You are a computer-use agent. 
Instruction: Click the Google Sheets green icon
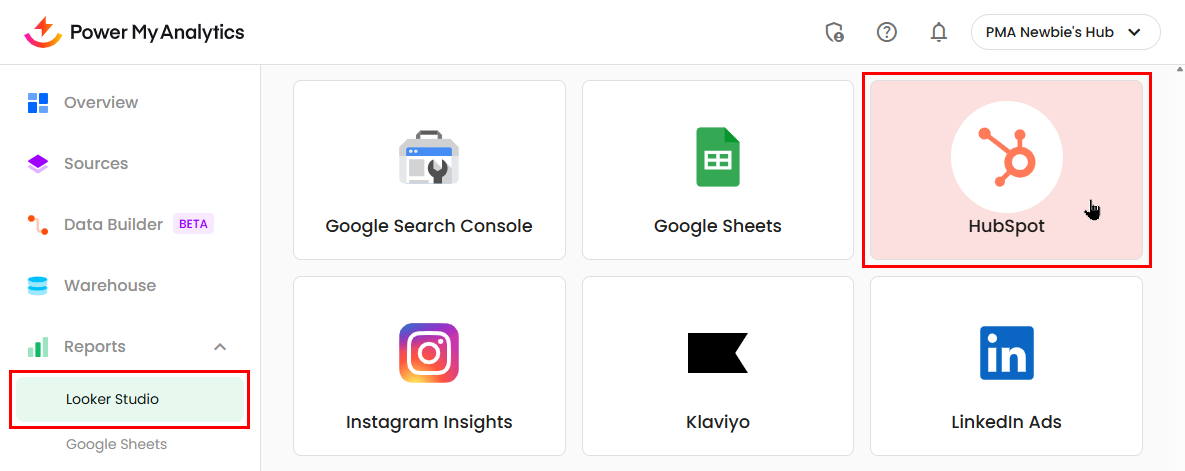tap(717, 157)
